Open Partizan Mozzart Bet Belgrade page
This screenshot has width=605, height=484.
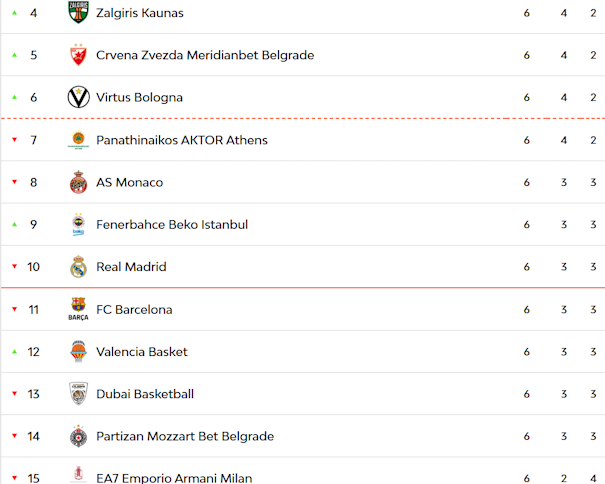point(185,436)
